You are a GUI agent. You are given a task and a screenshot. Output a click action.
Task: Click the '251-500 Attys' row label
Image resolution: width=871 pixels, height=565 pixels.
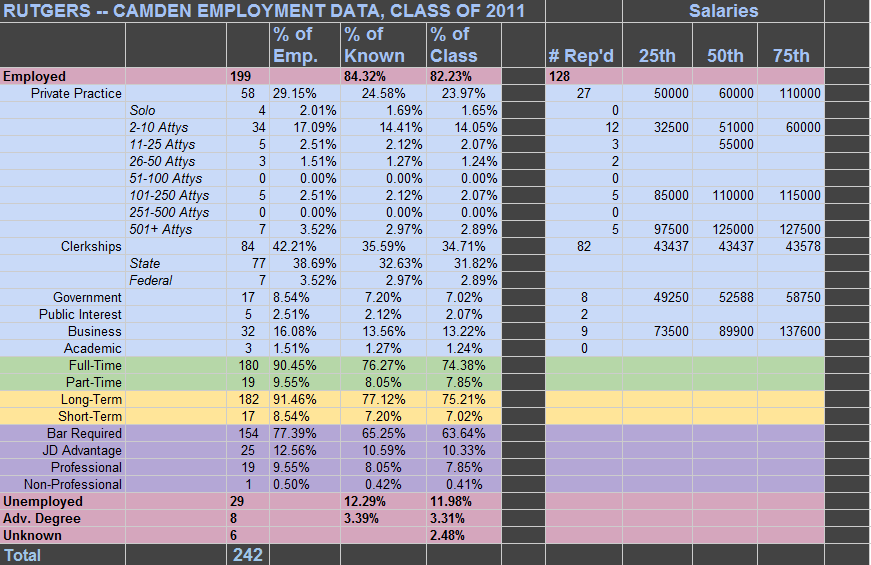pyautogui.click(x=169, y=213)
